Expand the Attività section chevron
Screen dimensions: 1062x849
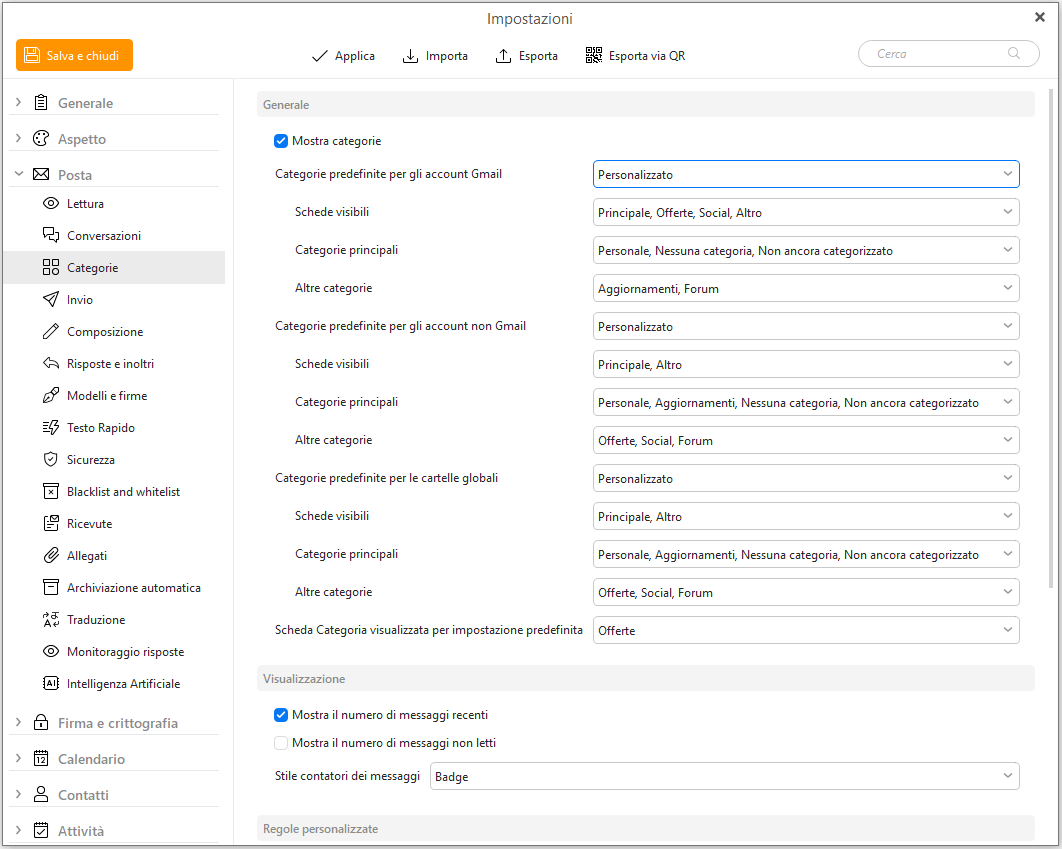19,830
